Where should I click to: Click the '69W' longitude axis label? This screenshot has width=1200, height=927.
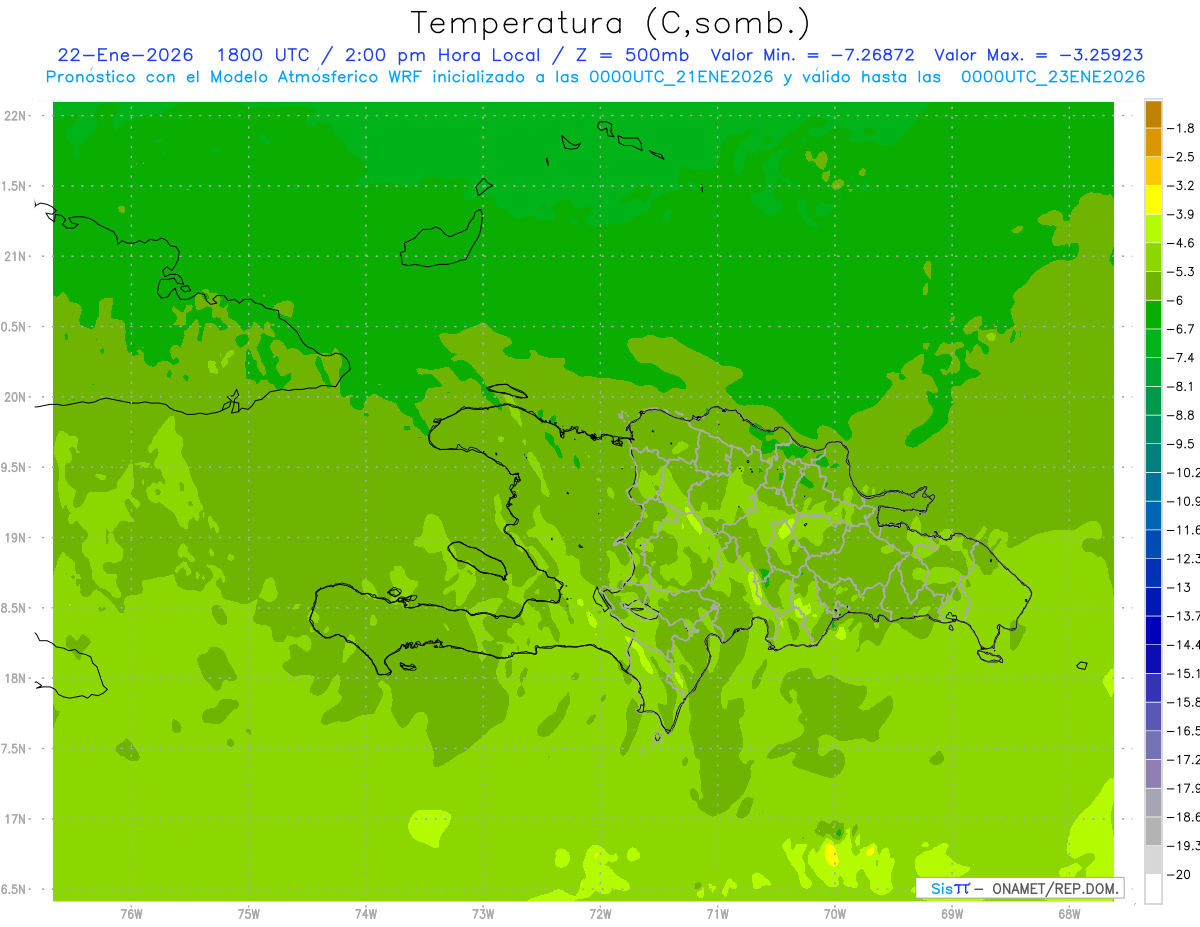952,912
